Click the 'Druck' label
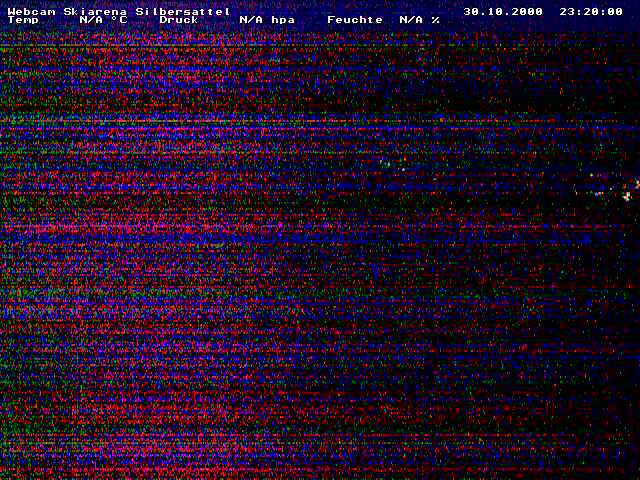The image size is (640, 480). pos(179,20)
